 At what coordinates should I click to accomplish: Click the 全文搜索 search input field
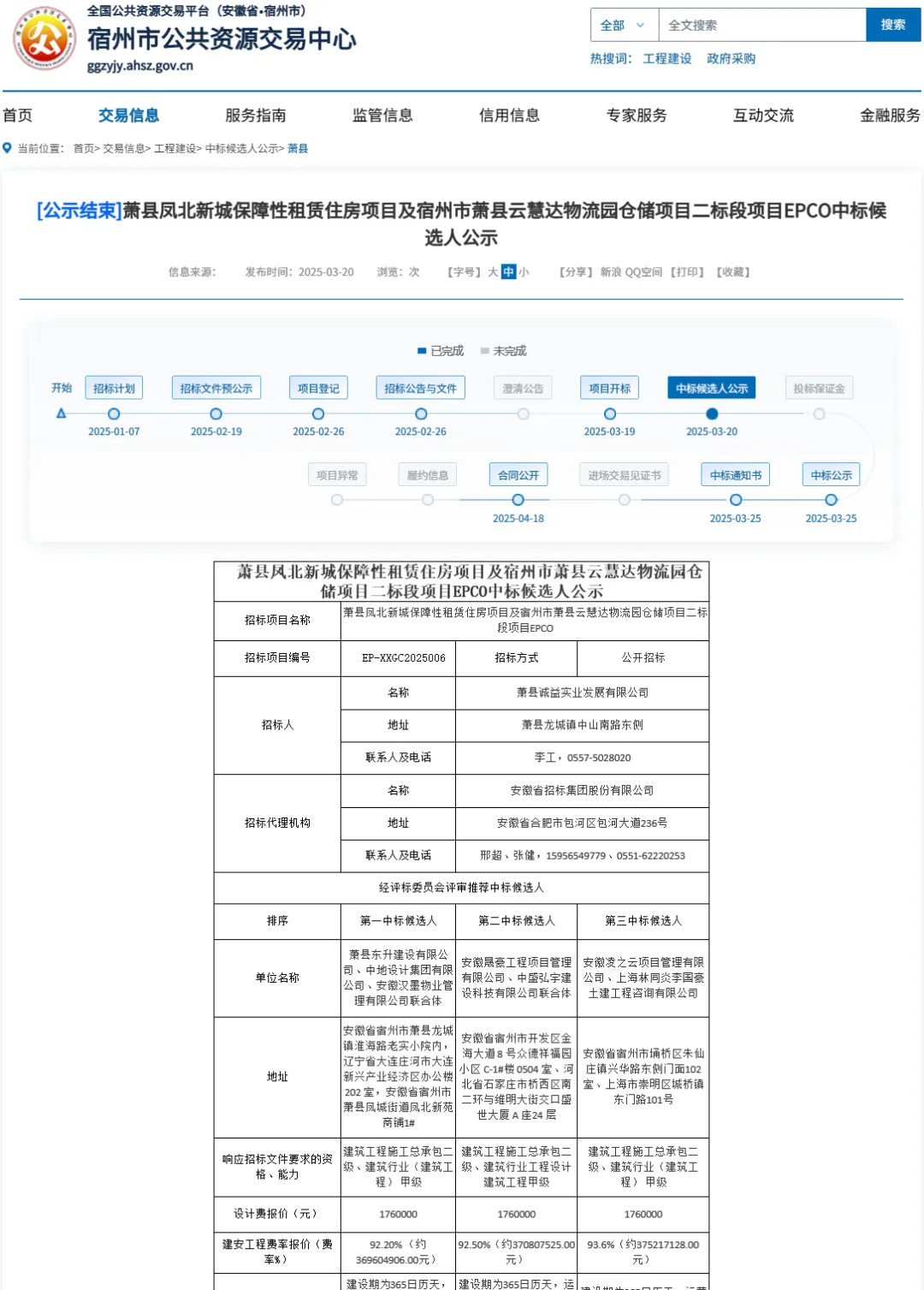pyautogui.click(x=761, y=26)
